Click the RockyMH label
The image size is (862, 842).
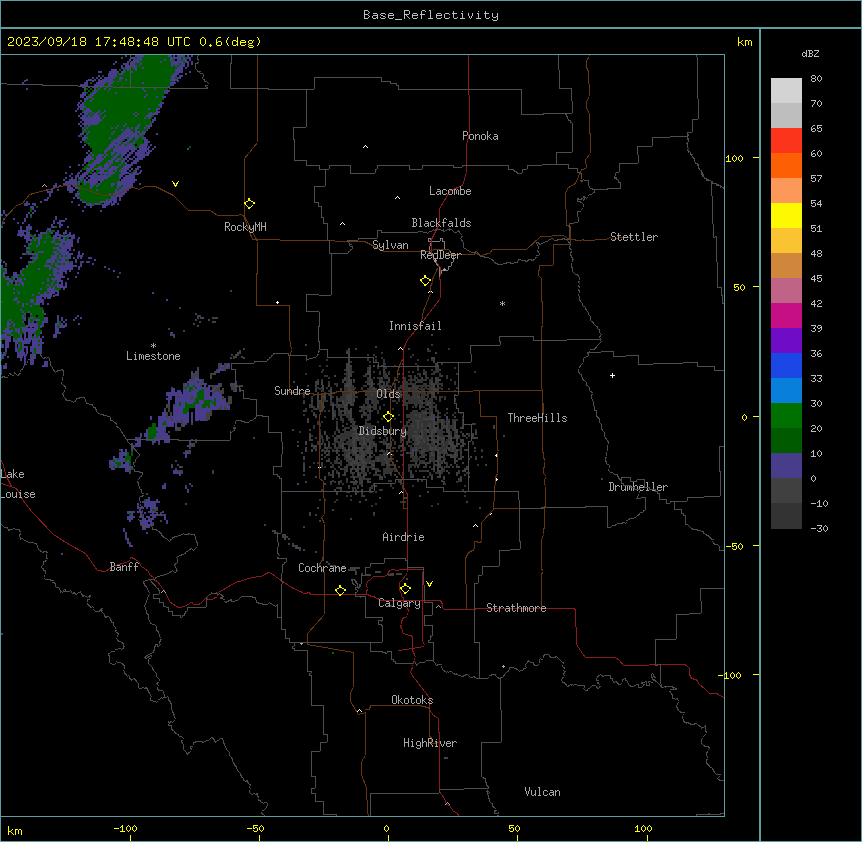245,227
